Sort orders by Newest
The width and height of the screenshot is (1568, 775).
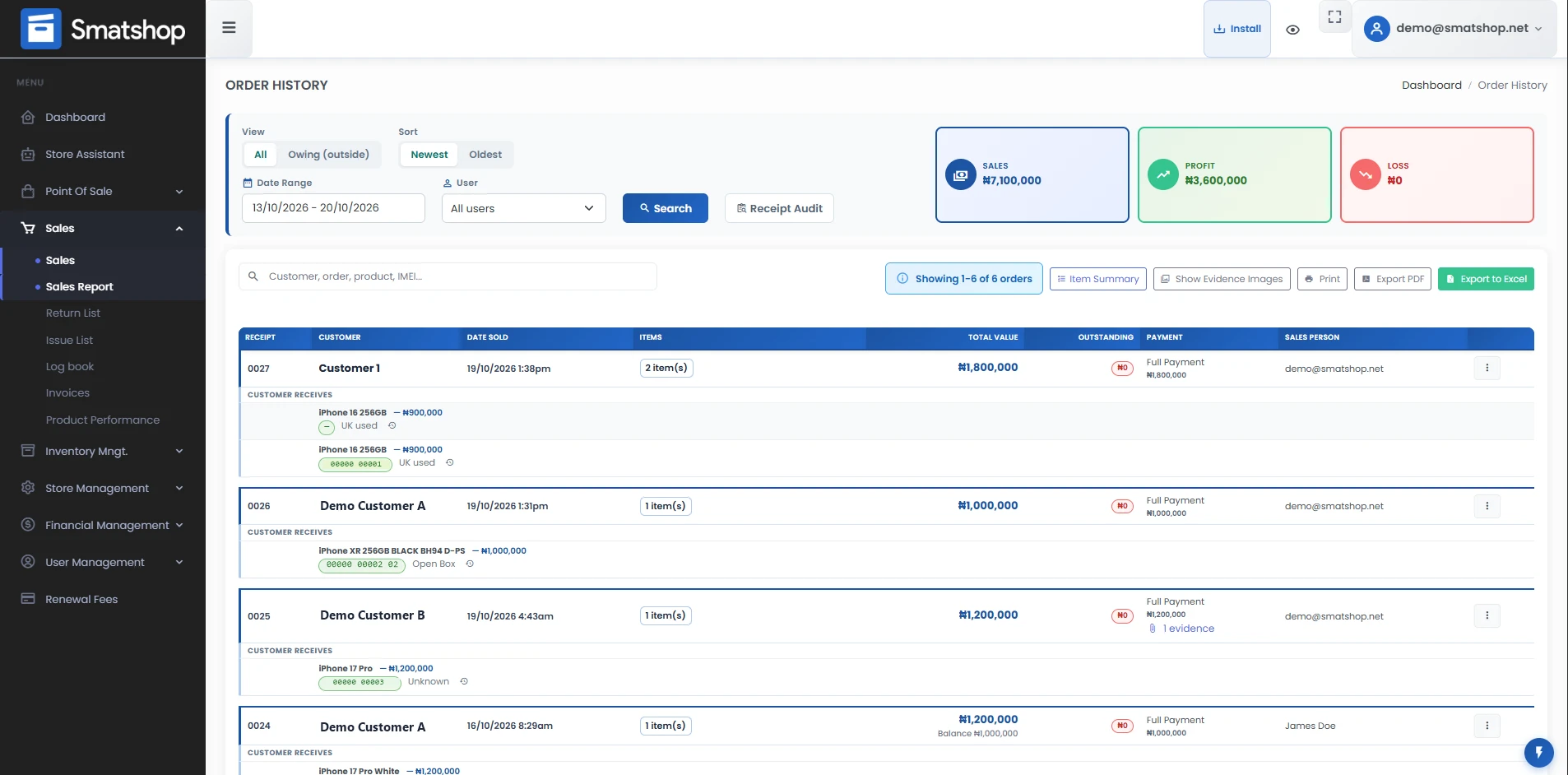pyautogui.click(x=429, y=155)
